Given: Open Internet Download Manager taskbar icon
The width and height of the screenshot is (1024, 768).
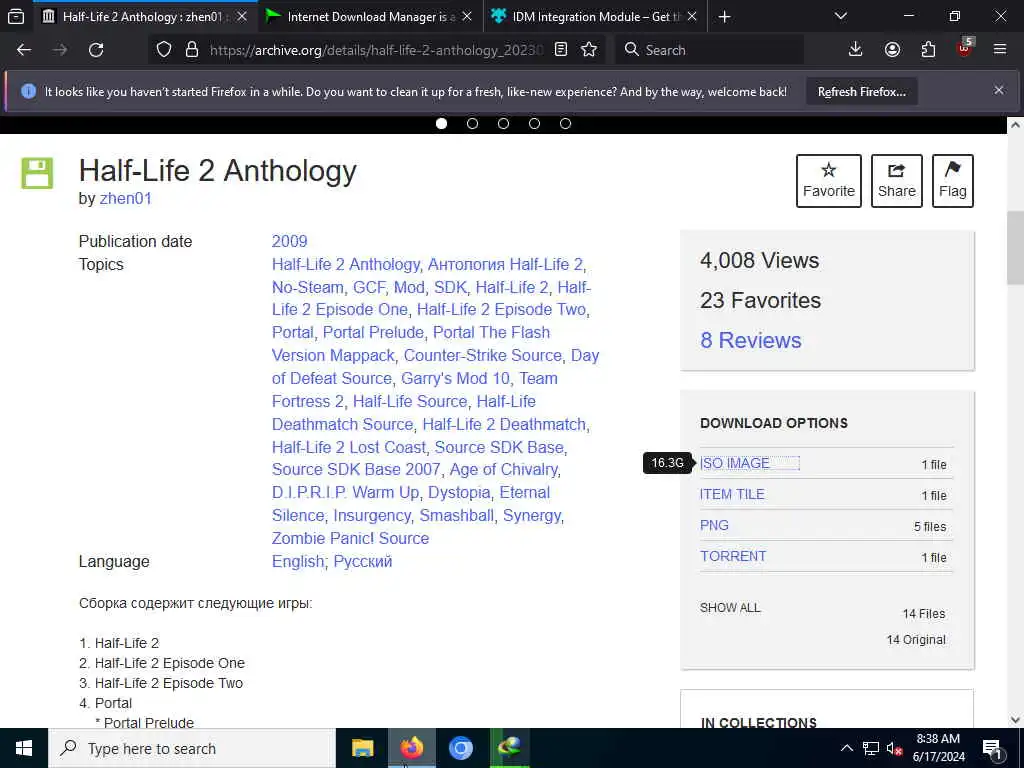Looking at the screenshot, I should coord(509,748).
